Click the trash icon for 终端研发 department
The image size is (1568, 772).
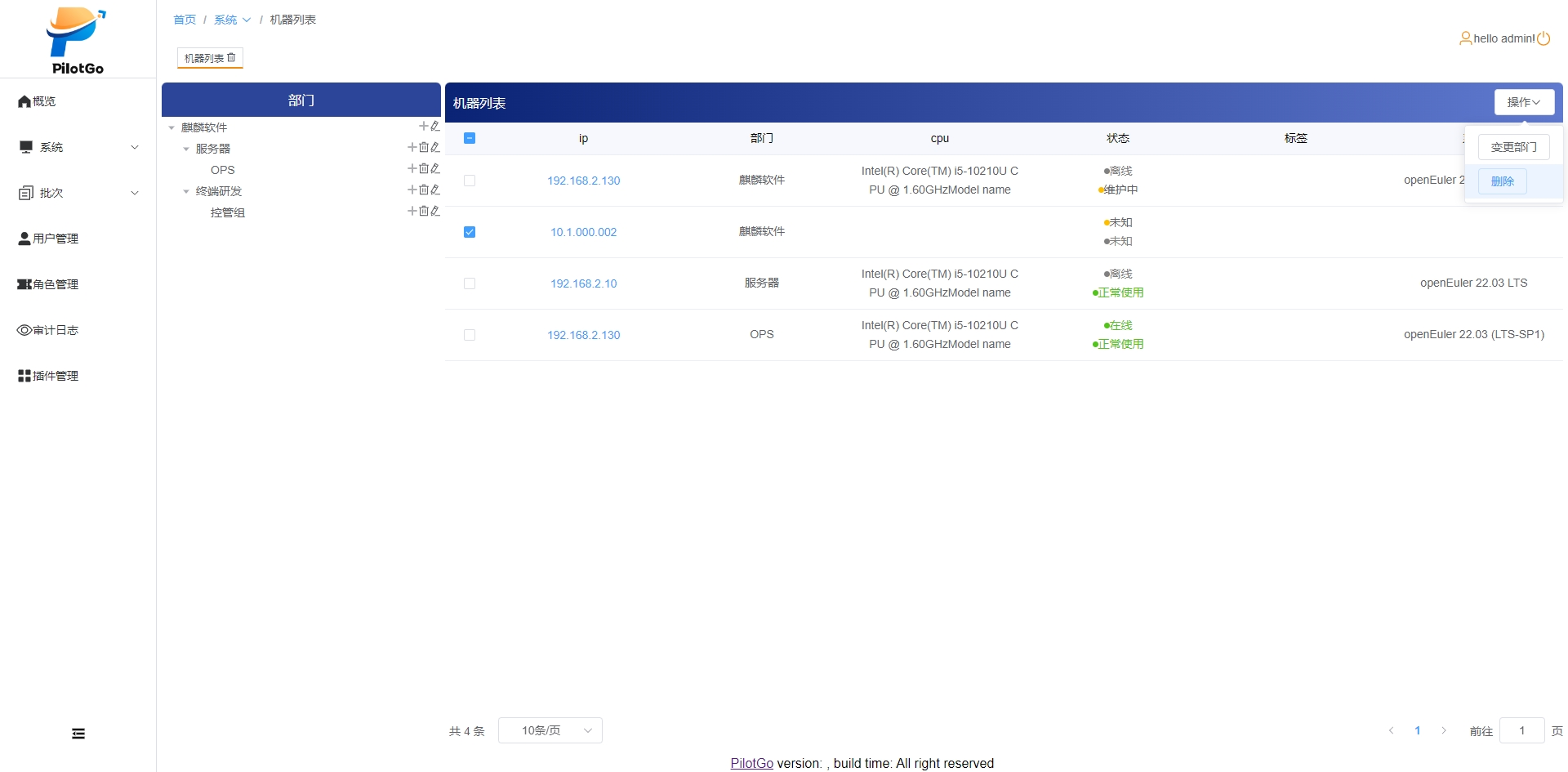(424, 190)
